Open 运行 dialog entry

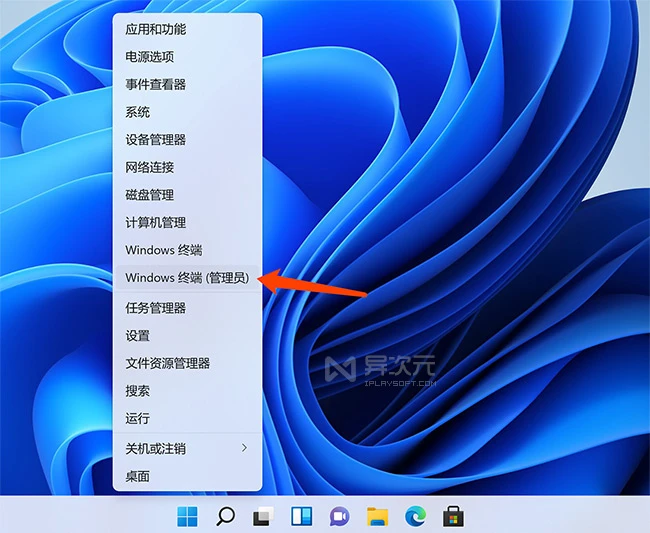point(187,419)
